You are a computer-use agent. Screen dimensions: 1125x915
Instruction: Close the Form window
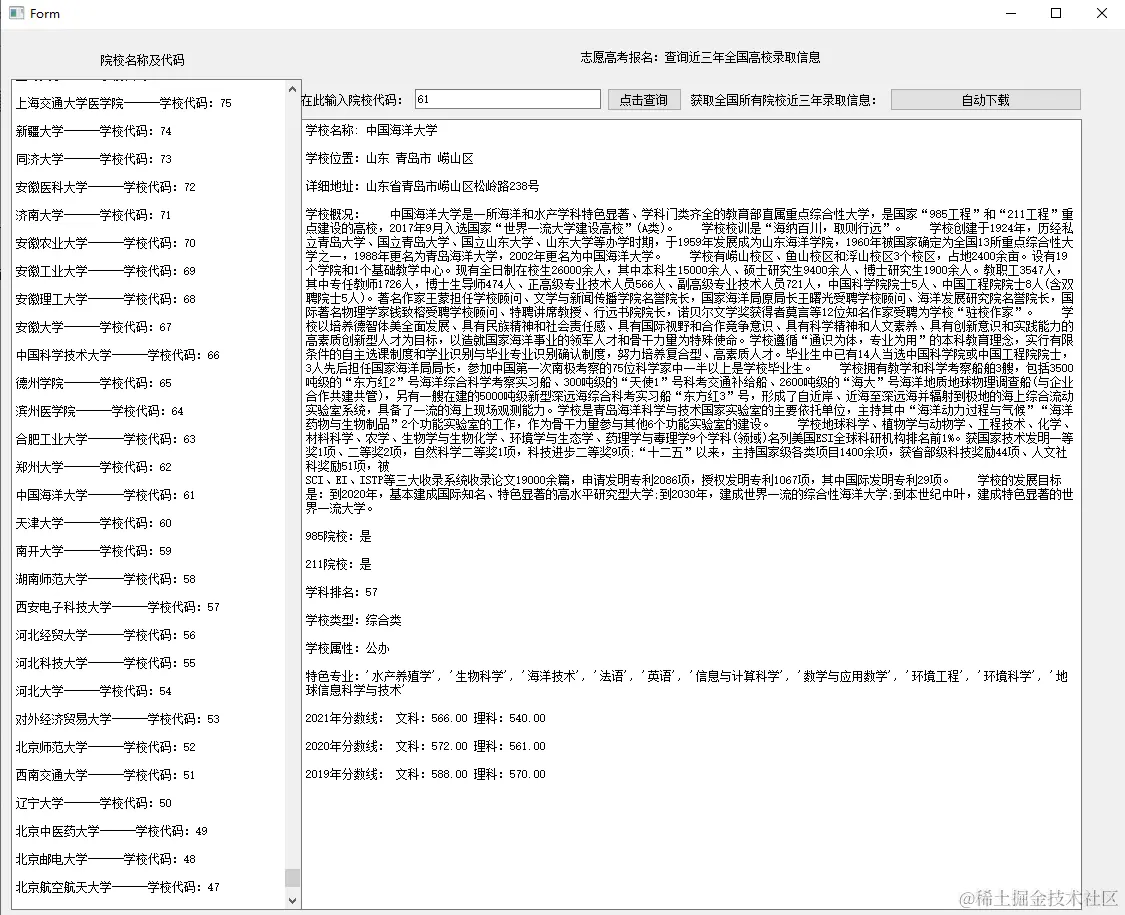coord(1102,13)
